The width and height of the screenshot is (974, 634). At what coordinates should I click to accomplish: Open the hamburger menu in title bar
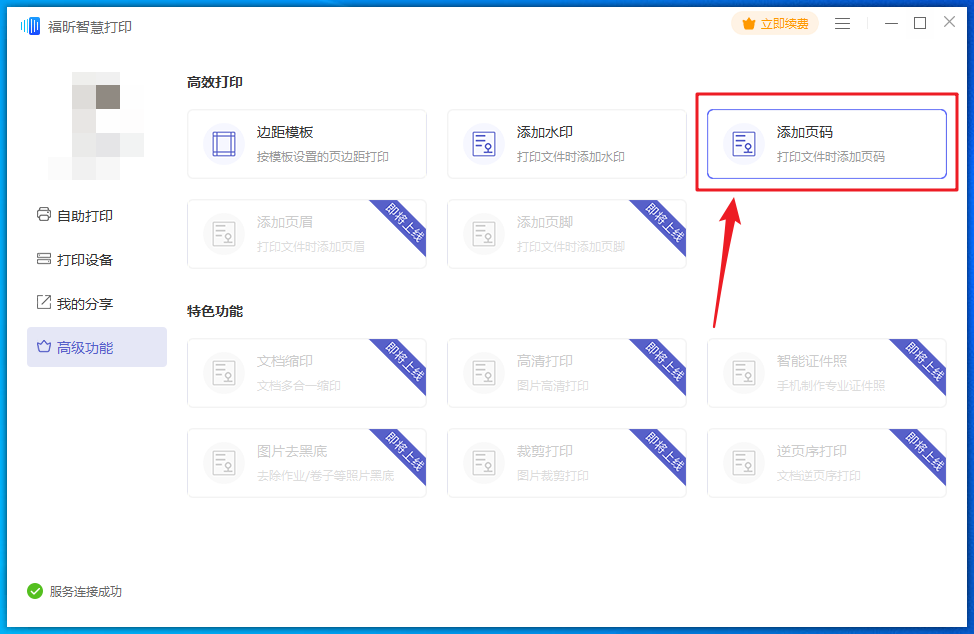pyautogui.click(x=843, y=23)
